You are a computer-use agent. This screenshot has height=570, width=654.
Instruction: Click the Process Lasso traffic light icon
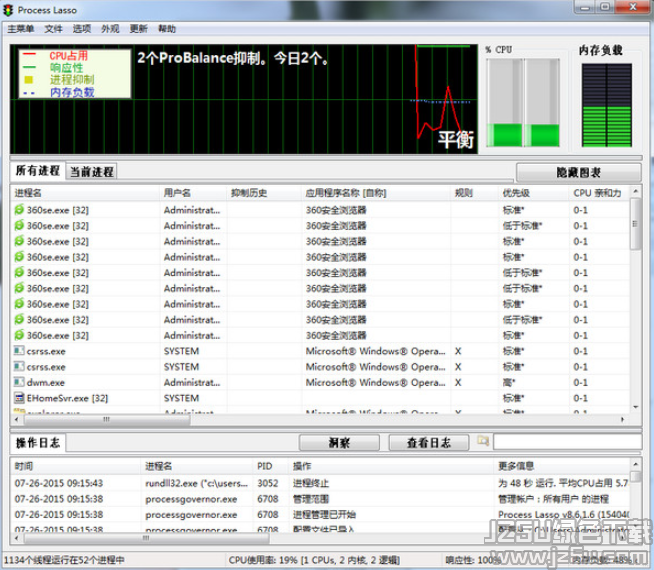8,10
